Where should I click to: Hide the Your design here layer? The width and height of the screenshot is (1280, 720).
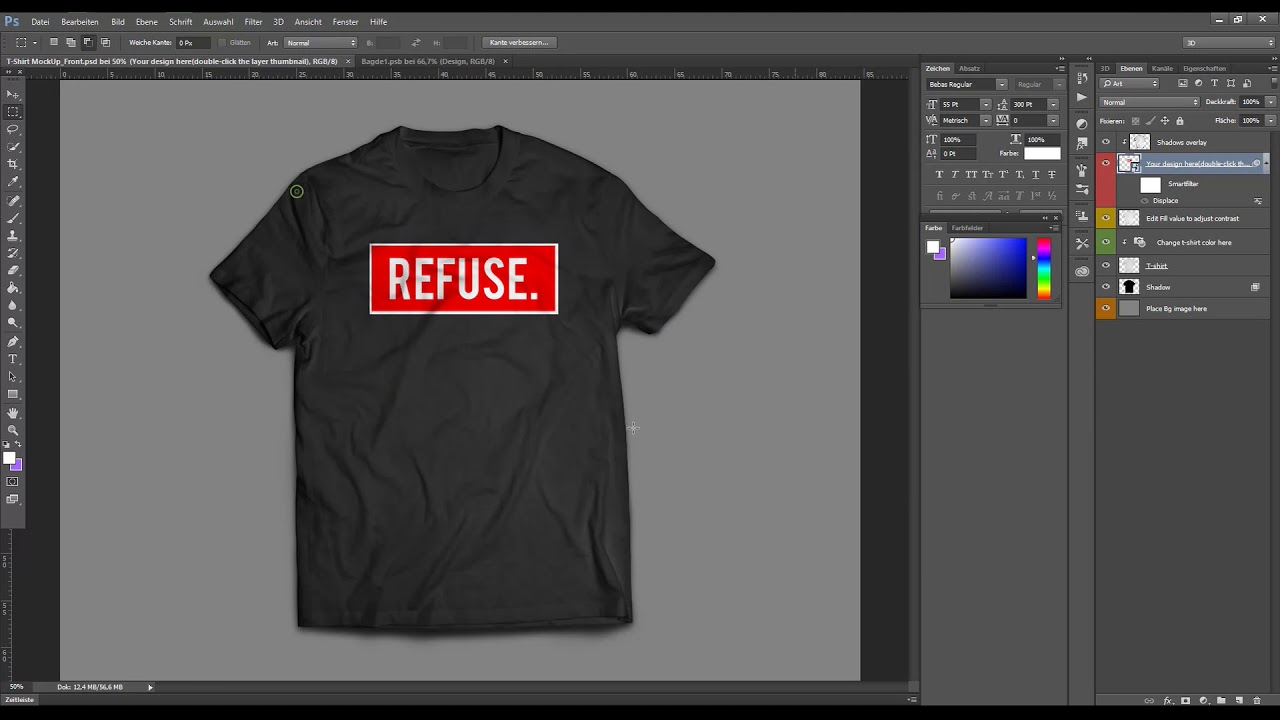1106,163
